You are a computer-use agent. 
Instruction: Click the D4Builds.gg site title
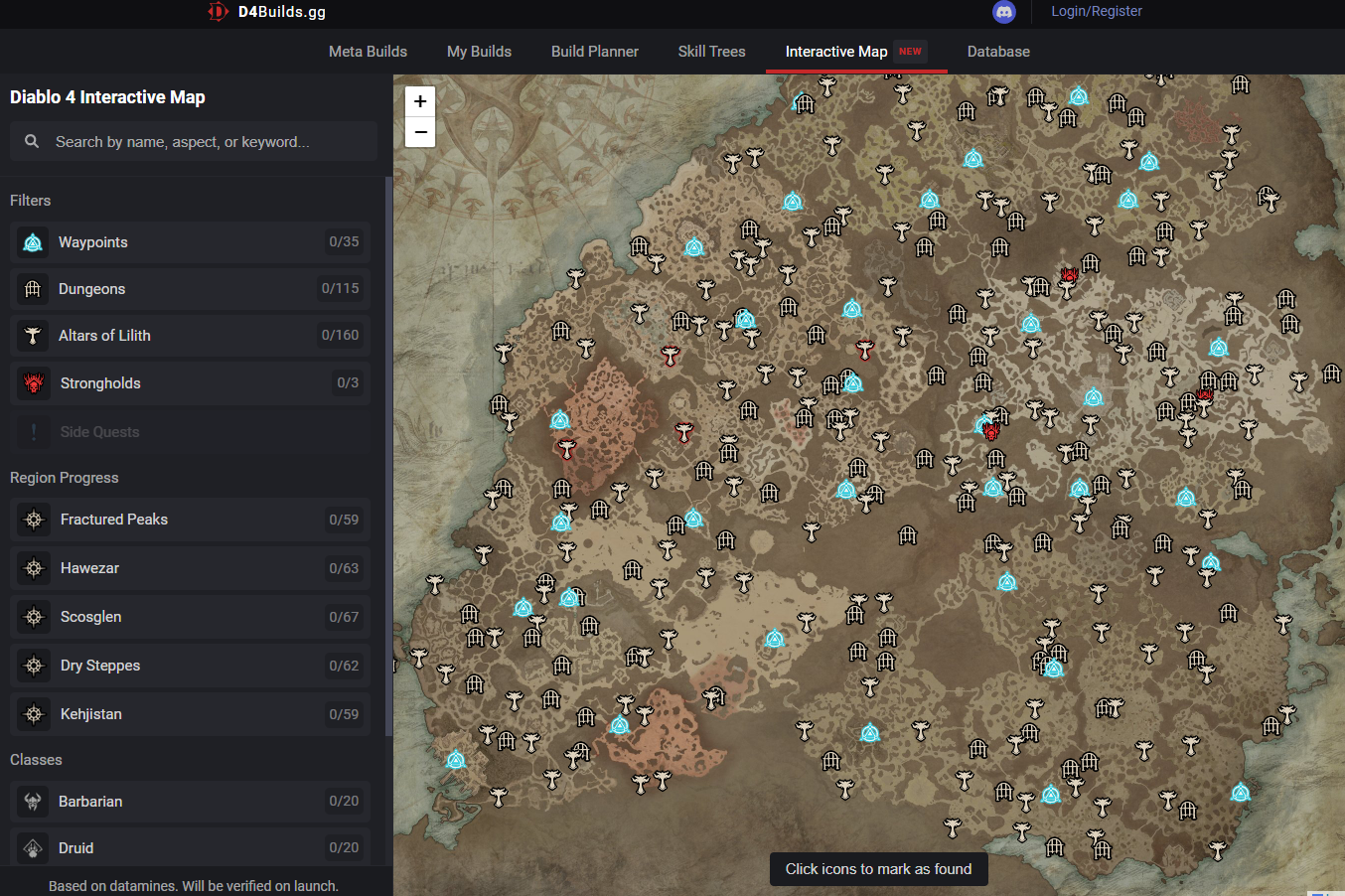[282, 12]
